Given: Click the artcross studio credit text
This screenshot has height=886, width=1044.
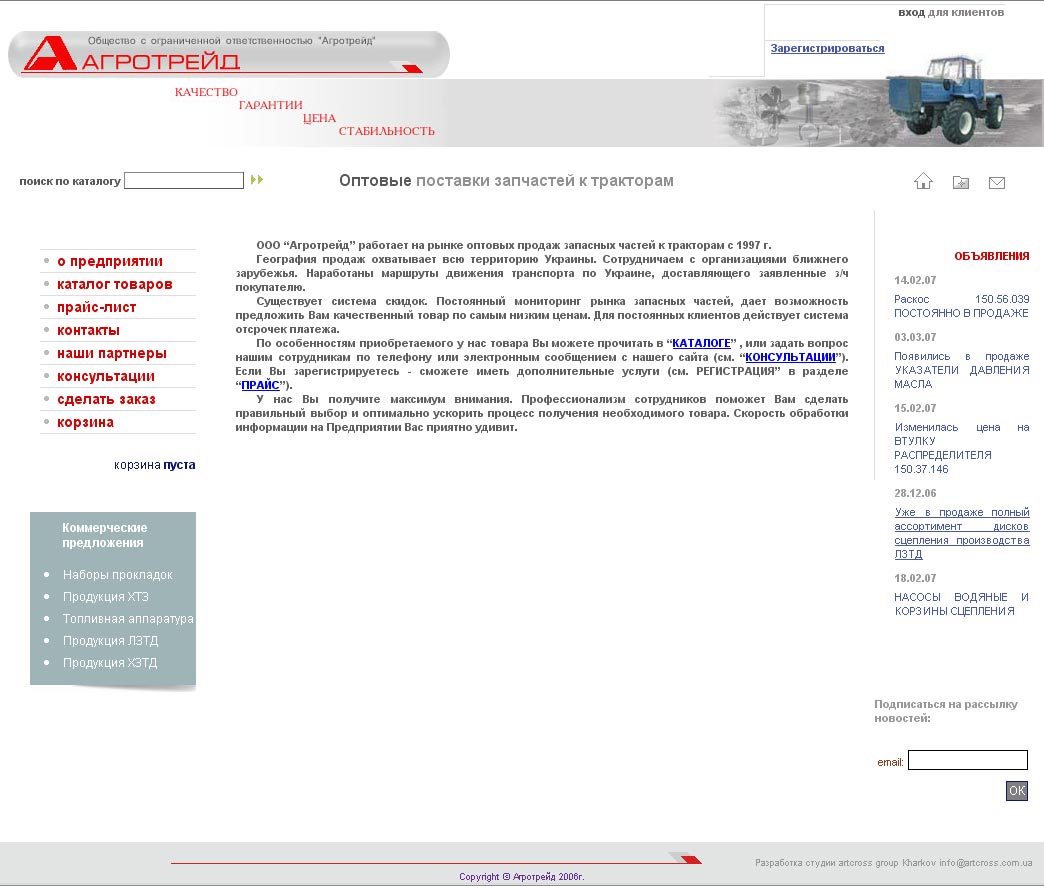Looking at the screenshot, I should (x=894, y=863).
